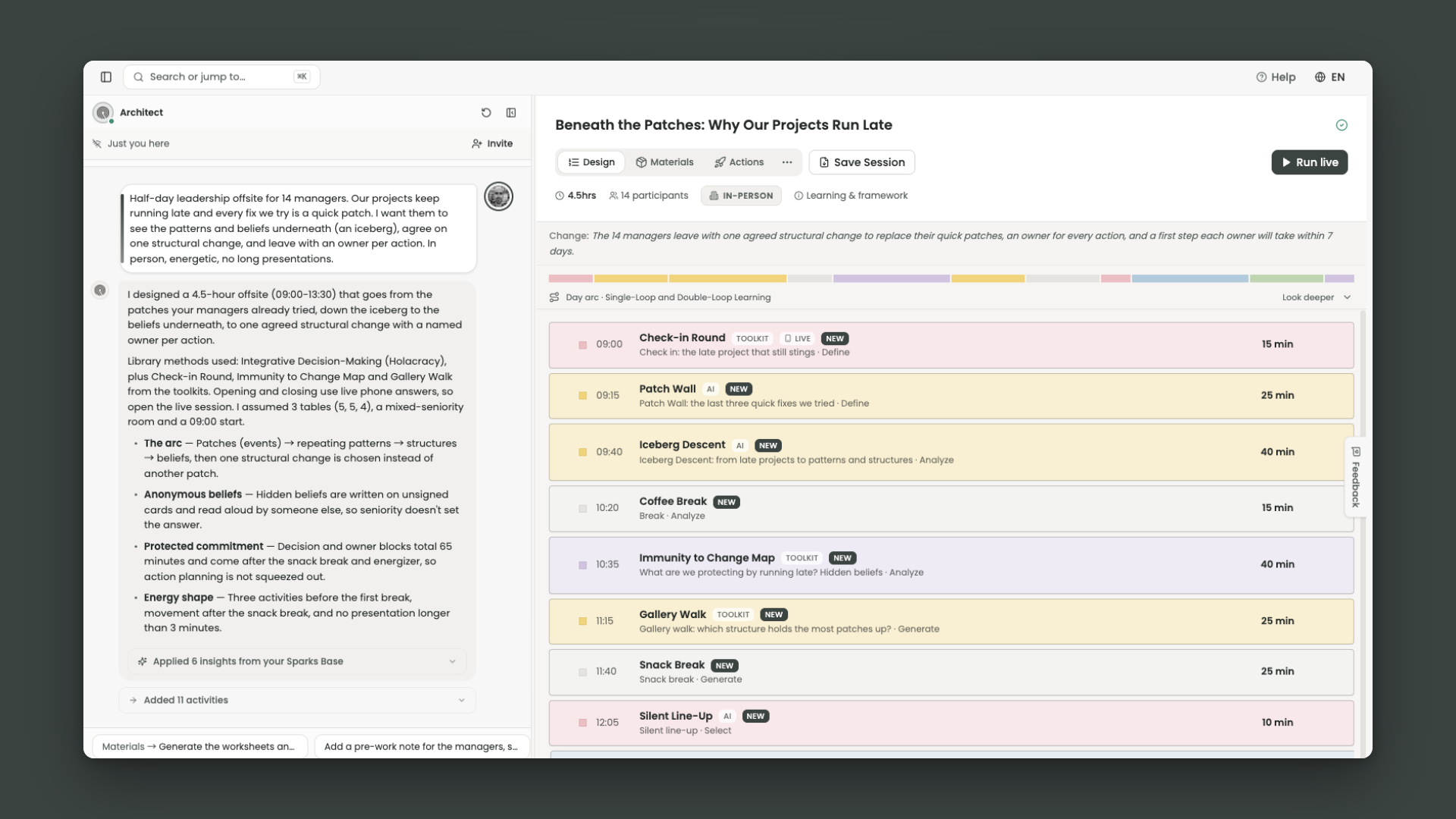Open the EN language selector
Image resolution: width=1456 pixels, height=819 pixels.
1330,77
